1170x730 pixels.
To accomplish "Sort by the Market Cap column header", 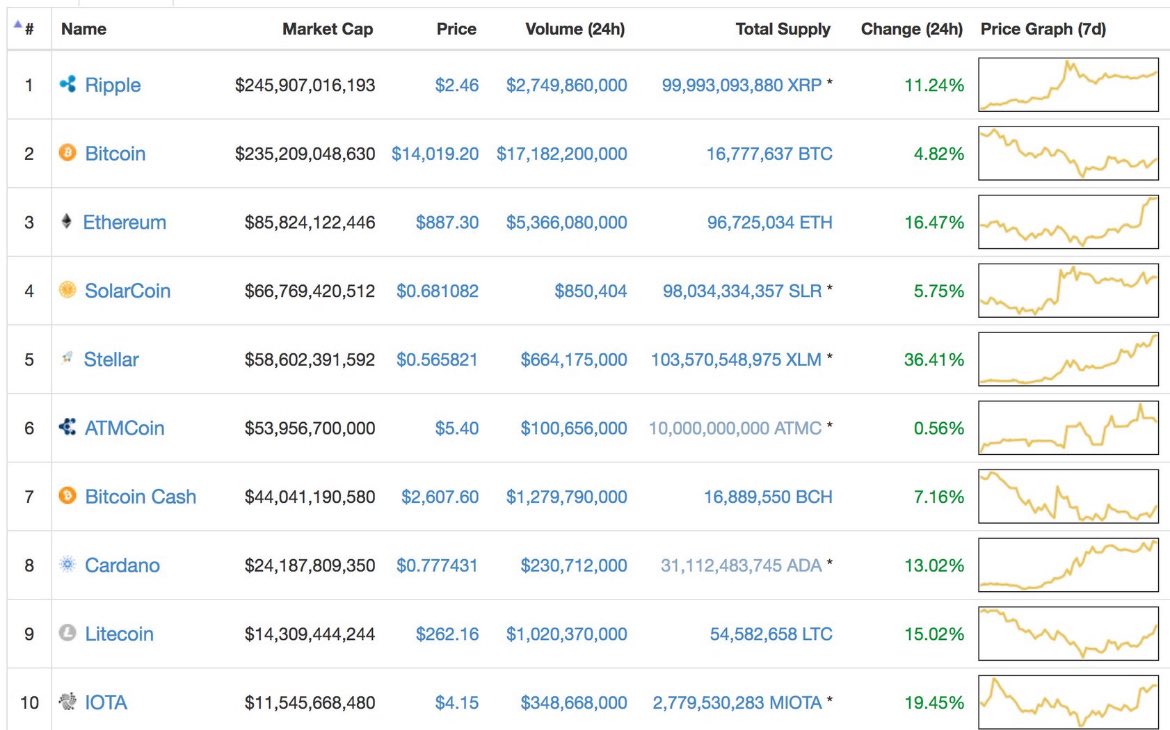I will click(x=328, y=29).
